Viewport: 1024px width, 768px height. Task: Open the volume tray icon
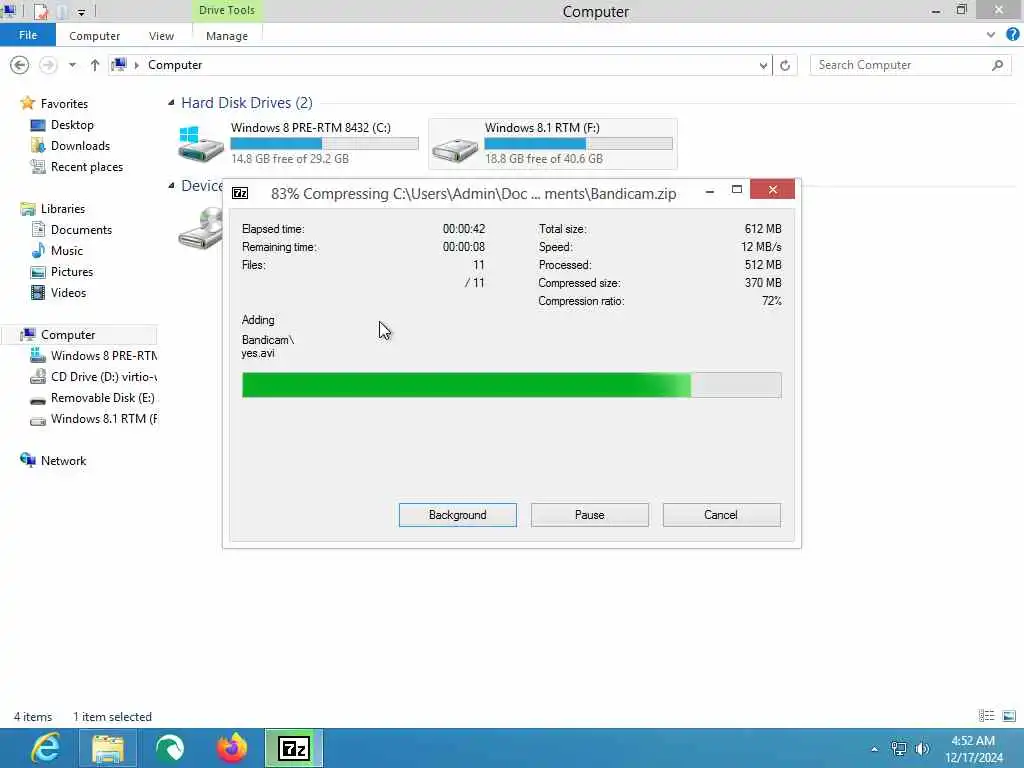click(x=922, y=749)
